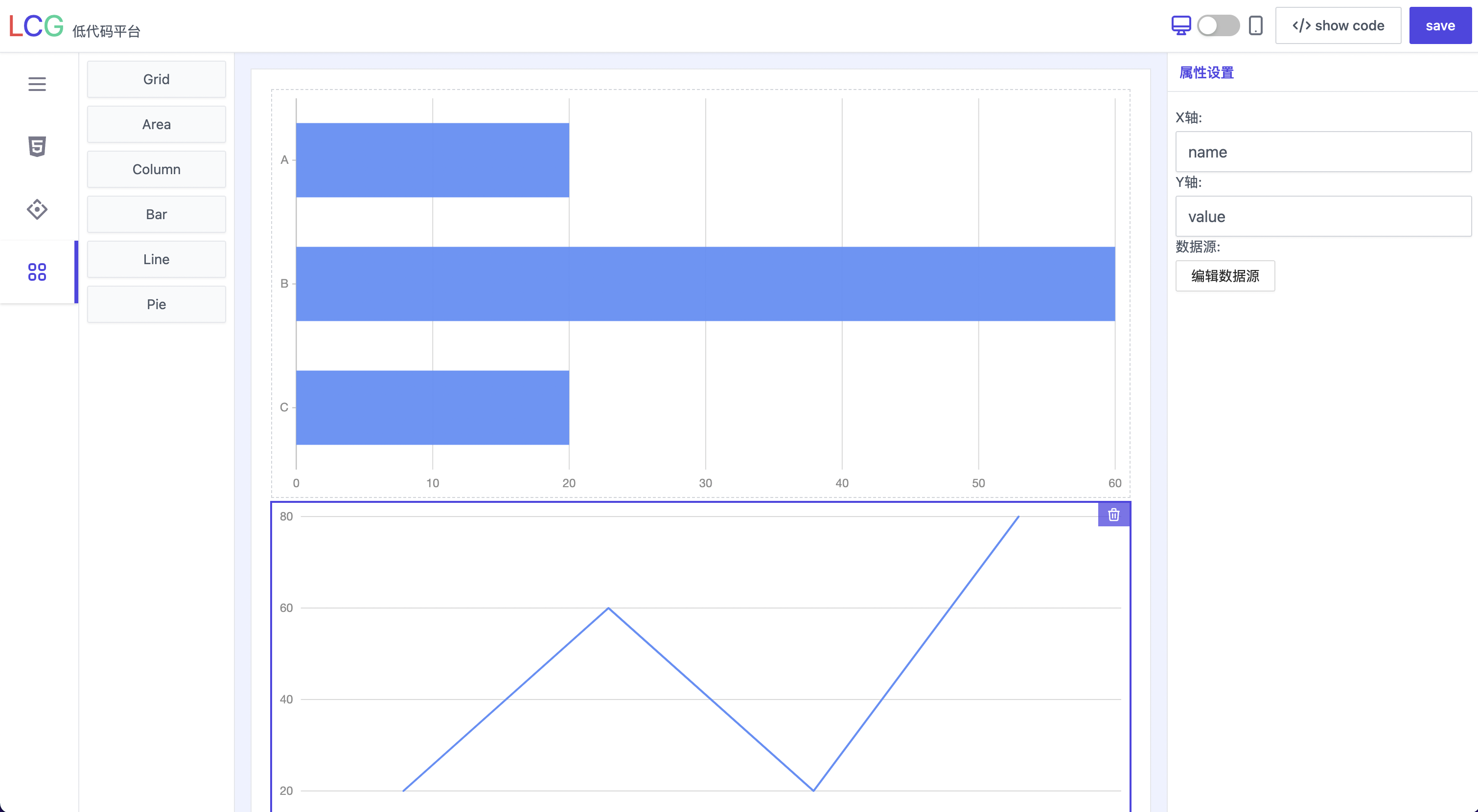The width and height of the screenshot is (1478, 812).
Task: Open the 数据源 data source editor
Action: point(1224,276)
